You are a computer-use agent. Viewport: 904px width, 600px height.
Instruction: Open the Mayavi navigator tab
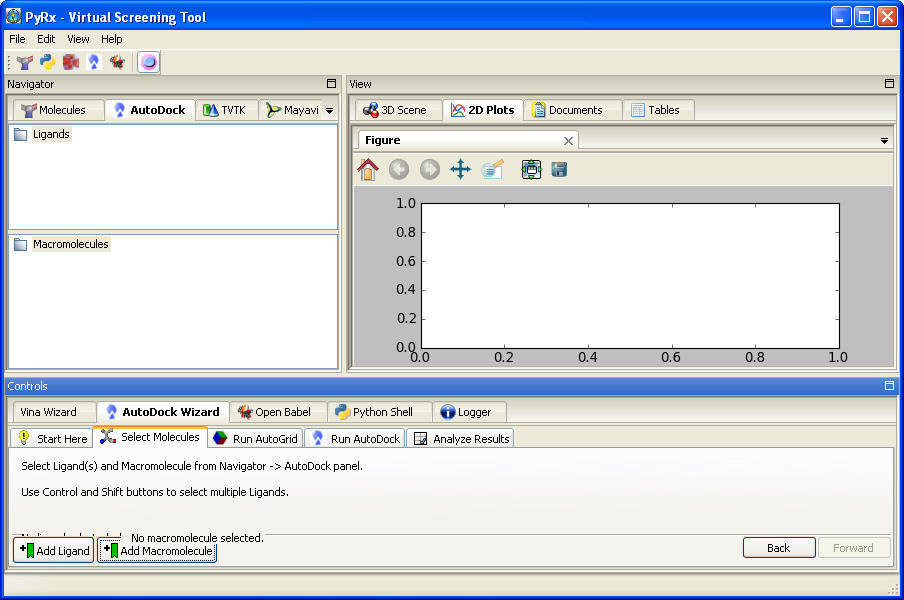(x=291, y=110)
